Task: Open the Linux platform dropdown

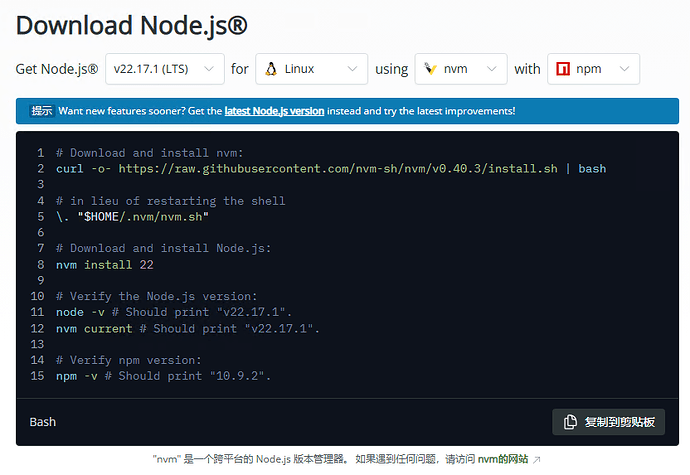Action: [x=312, y=69]
